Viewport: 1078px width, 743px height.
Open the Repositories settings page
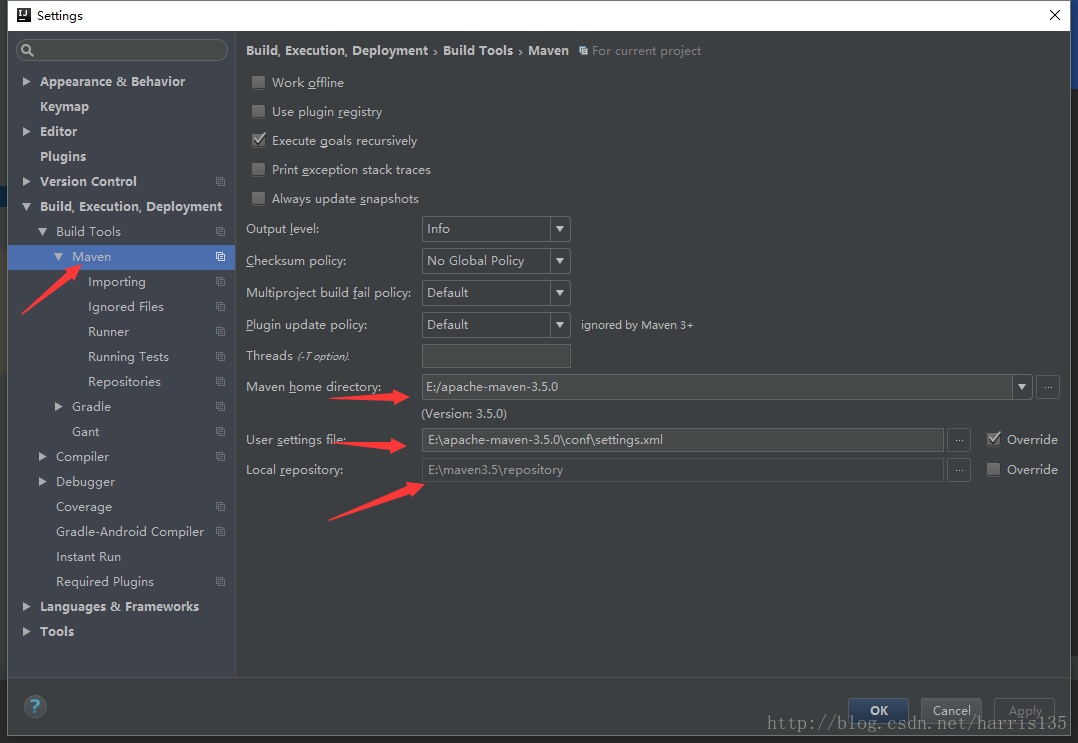click(124, 381)
